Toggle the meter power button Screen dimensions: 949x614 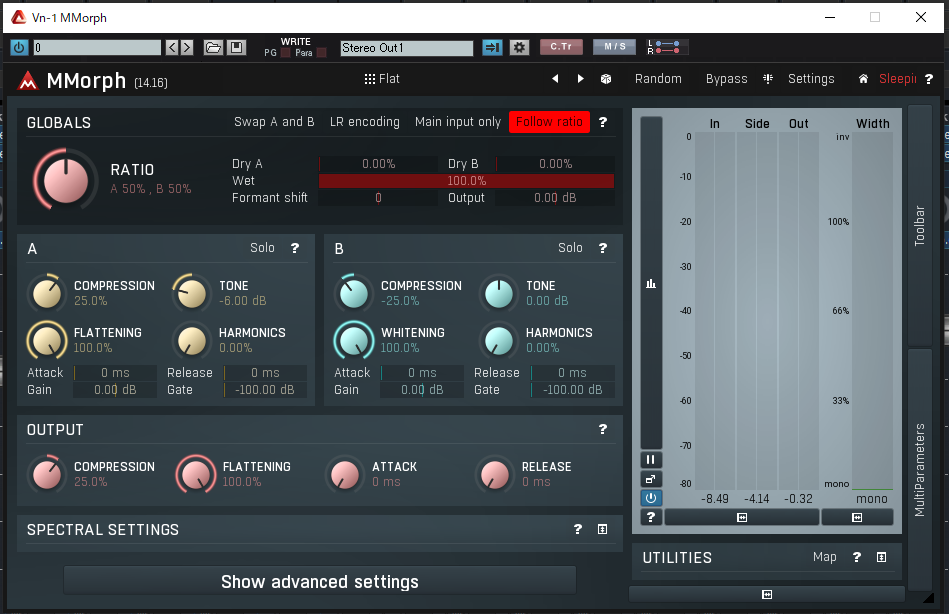[x=651, y=498]
